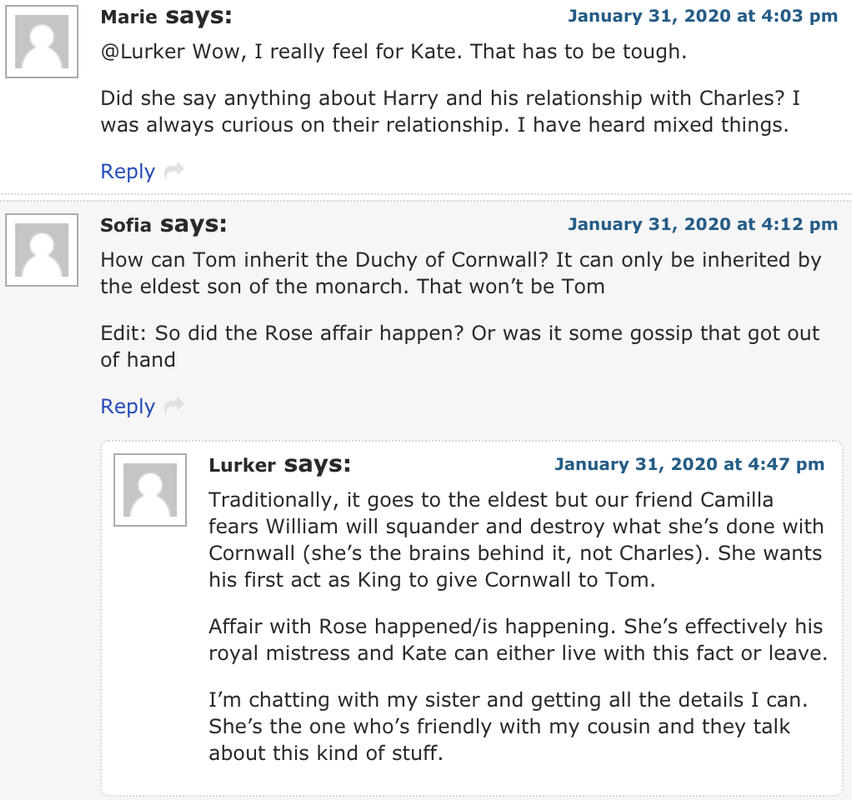Click the reply arrow icon under Sofia's comment
Image resolution: width=852 pixels, height=800 pixels.
coord(174,405)
